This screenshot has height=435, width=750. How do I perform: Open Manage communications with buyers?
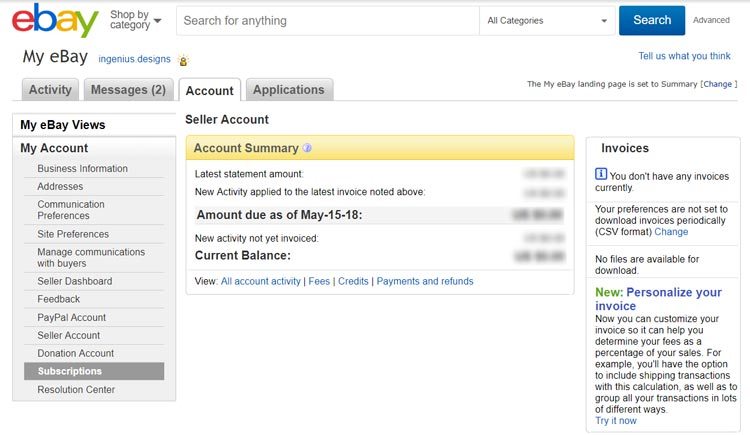pyautogui.click(x=91, y=257)
